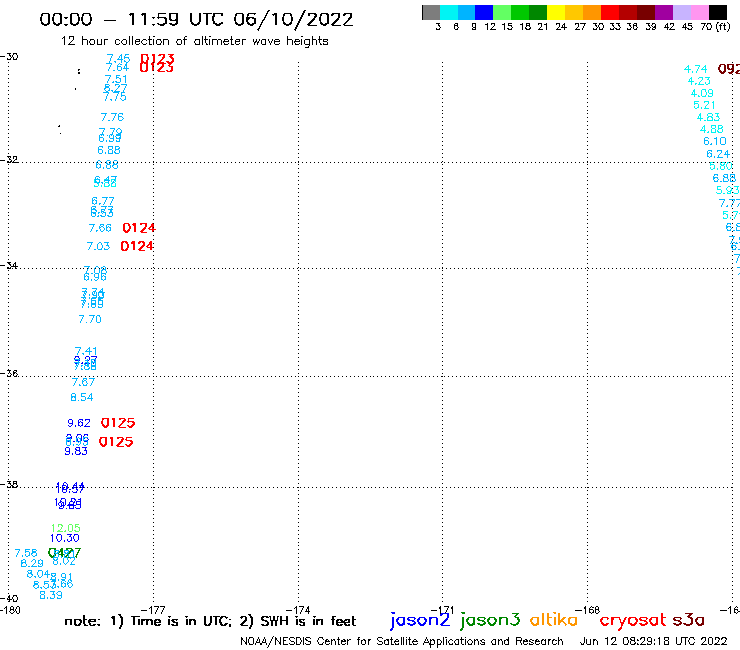Click the cyan swatch in the legend
This screenshot has height=650, width=740.
pyautogui.click(x=449, y=12)
